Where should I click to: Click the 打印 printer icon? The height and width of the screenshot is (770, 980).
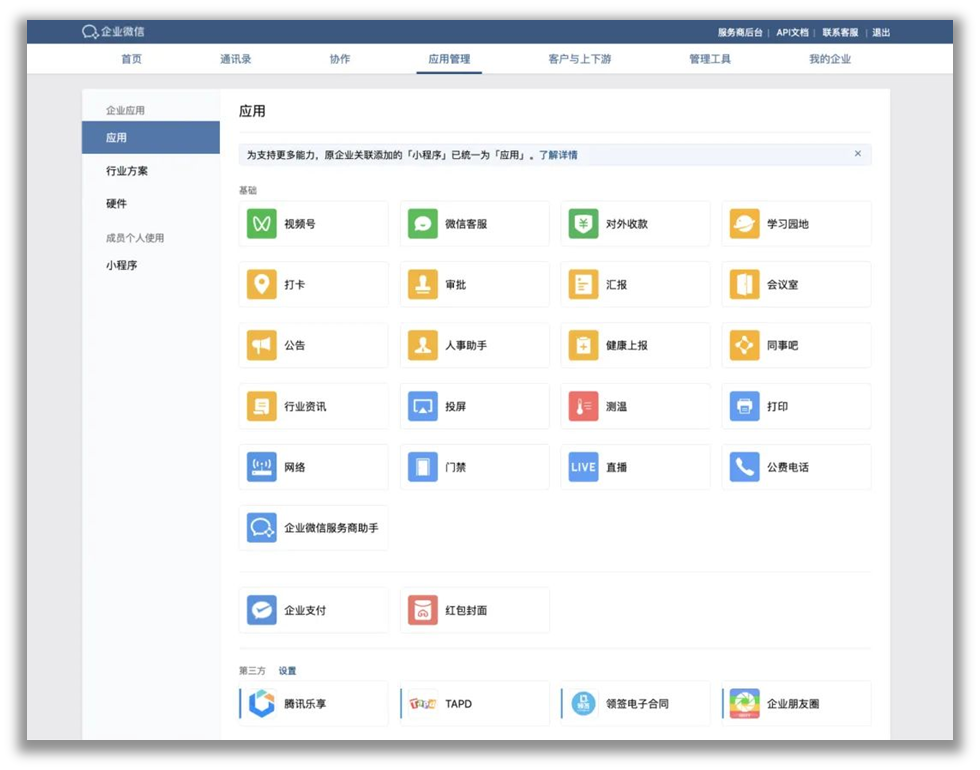coord(744,407)
